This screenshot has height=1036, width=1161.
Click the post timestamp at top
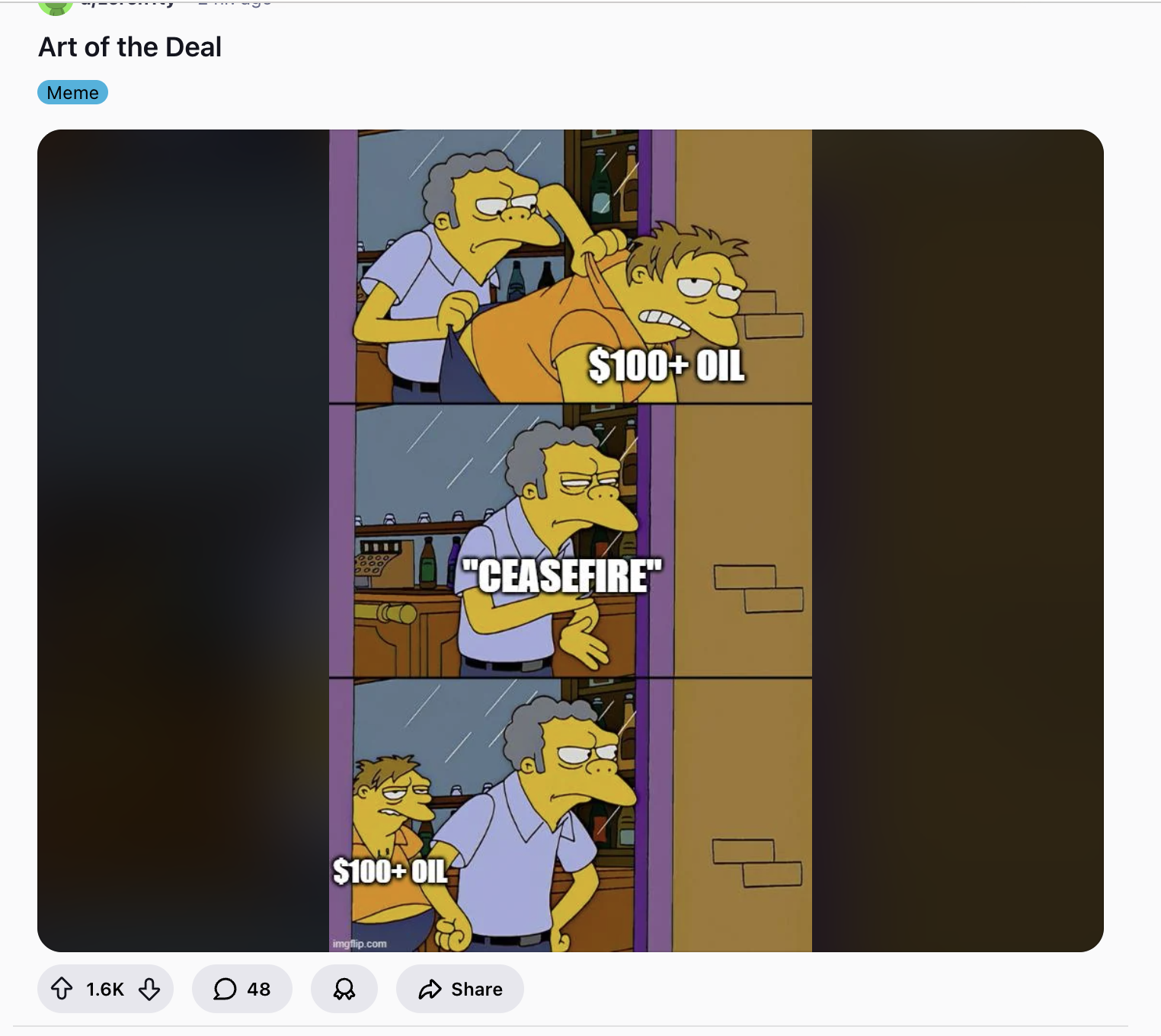(x=233, y=3)
